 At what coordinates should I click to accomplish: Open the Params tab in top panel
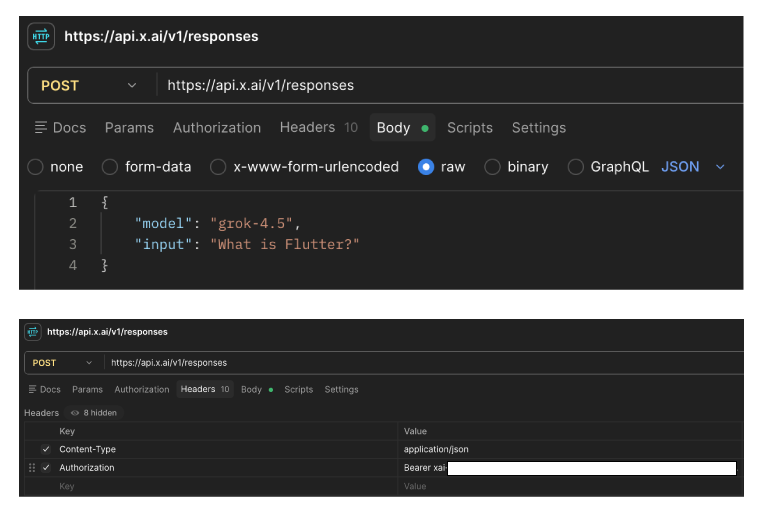coord(129,128)
